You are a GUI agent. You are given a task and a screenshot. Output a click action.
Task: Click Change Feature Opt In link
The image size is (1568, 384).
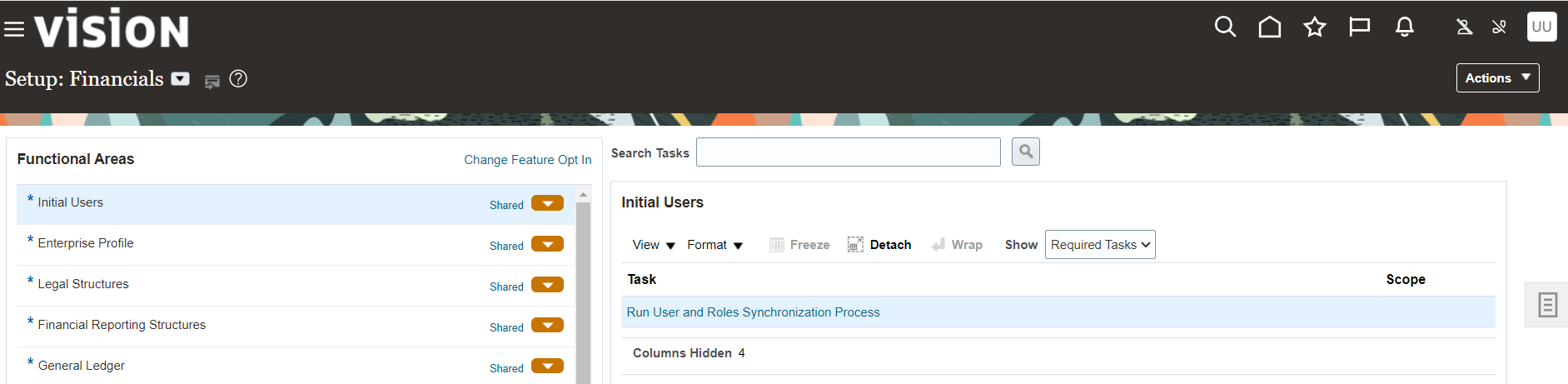[x=528, y=160]
